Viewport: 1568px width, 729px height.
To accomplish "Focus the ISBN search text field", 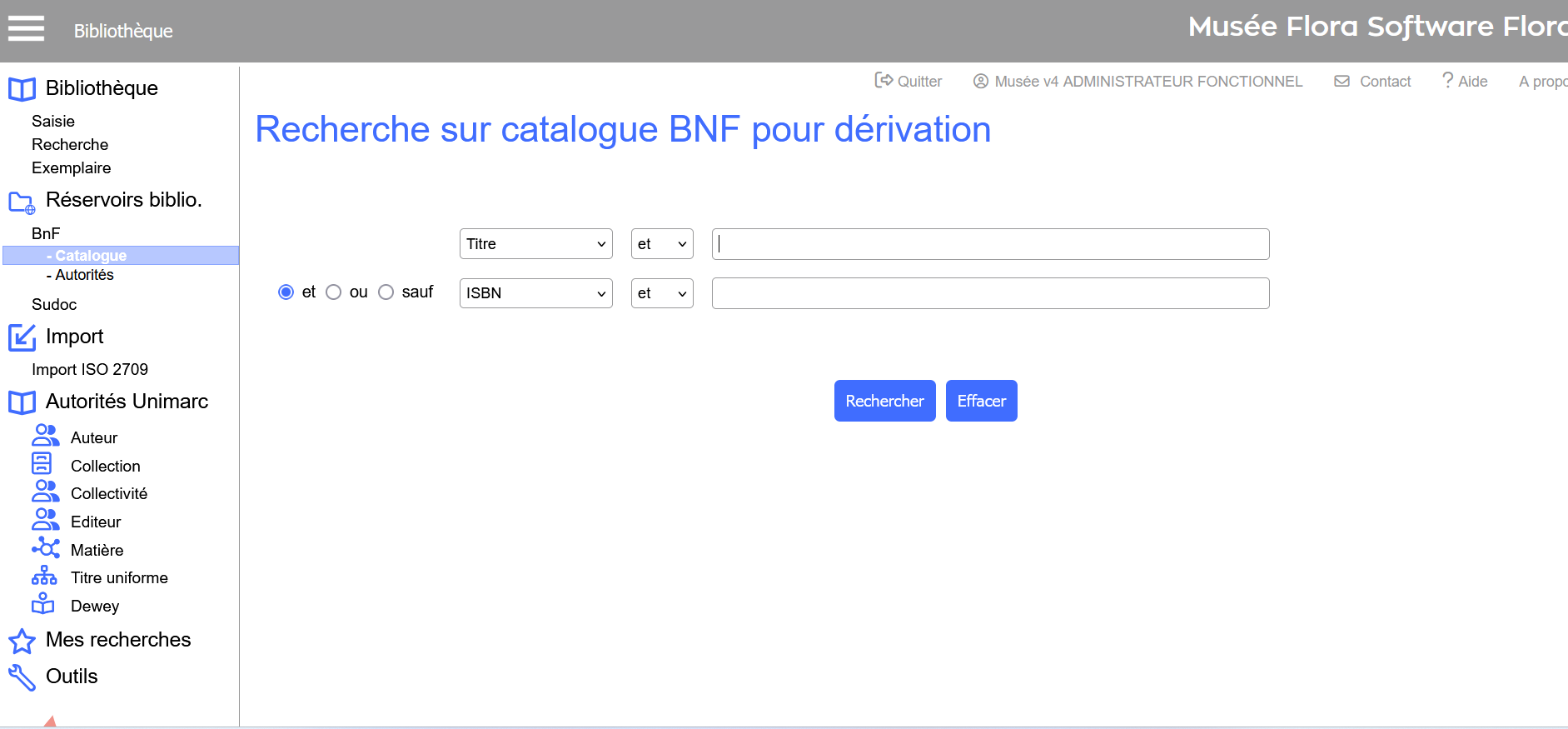I will click(991, 293).
